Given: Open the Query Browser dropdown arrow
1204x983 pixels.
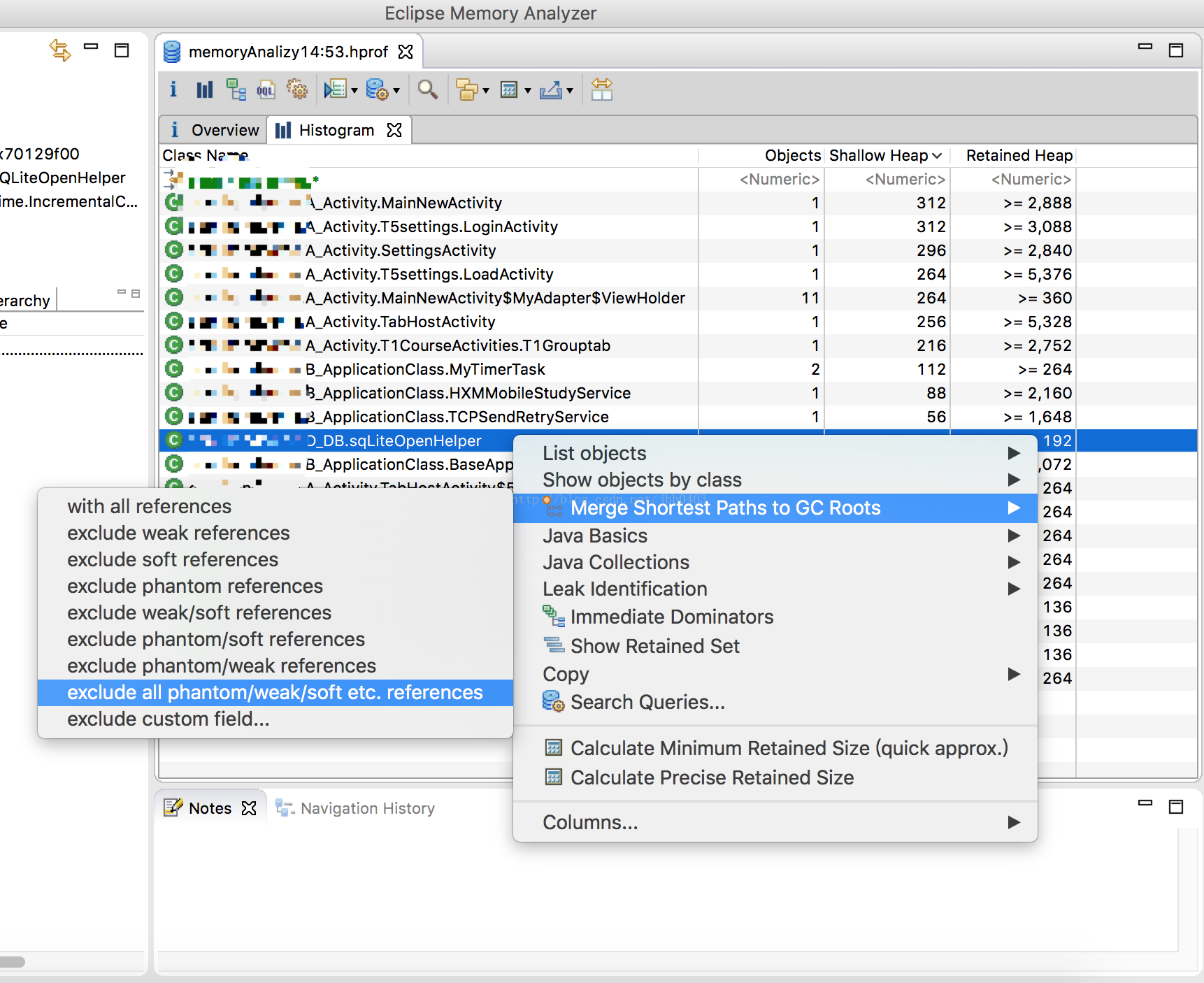Looking at the screenshot, I should (x=396, y=91).
